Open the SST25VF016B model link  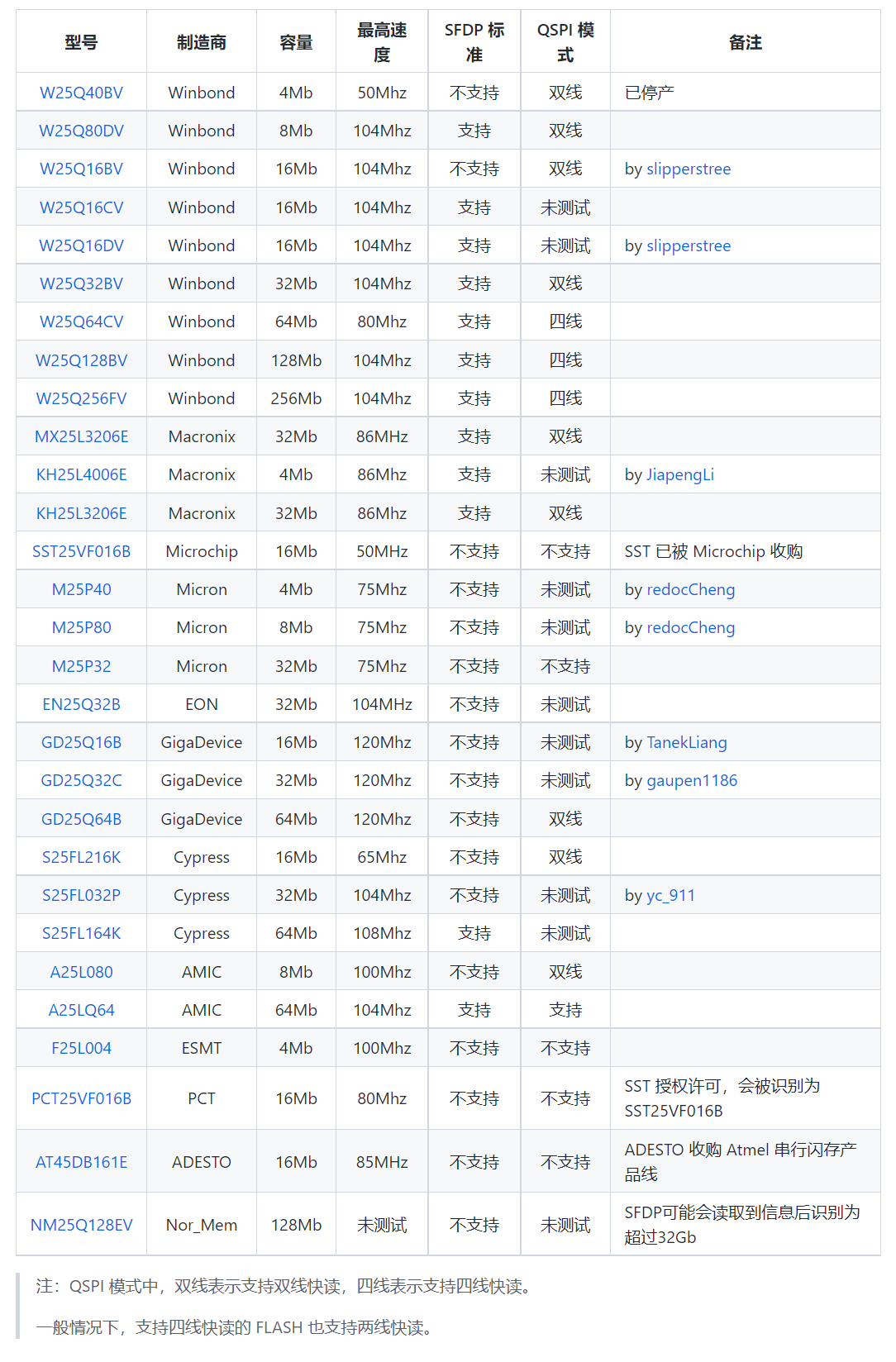[x=81, y=551]
